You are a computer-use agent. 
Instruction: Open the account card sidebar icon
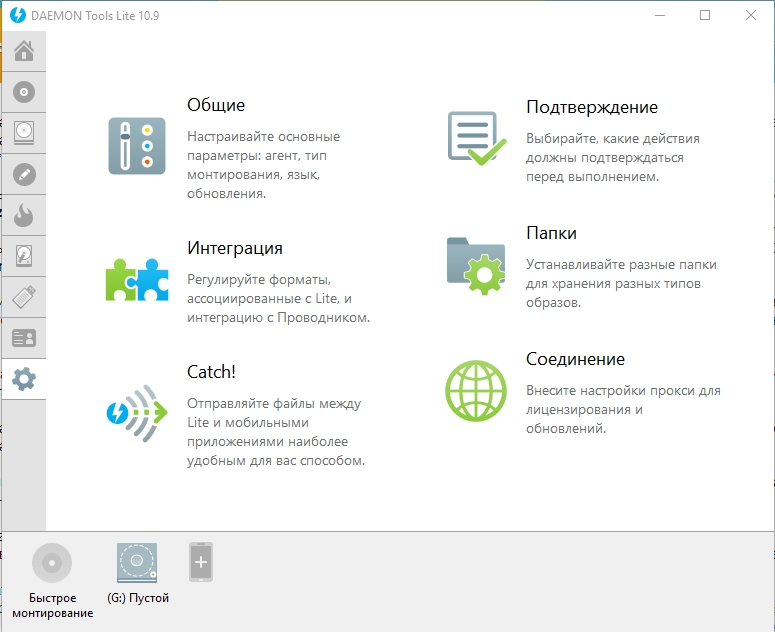tap(24, 338)
